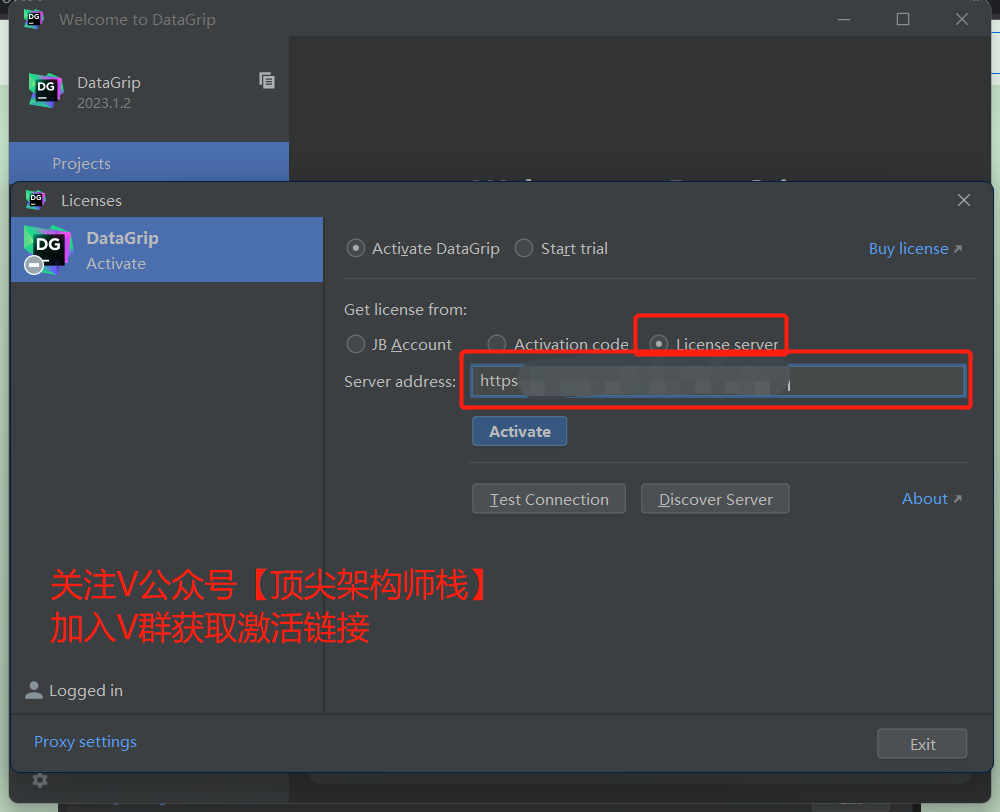Open the settings gear in Welcome window
Image resolution: width=1000 pixels, height=812 pixels.
(x=40, y=780)
